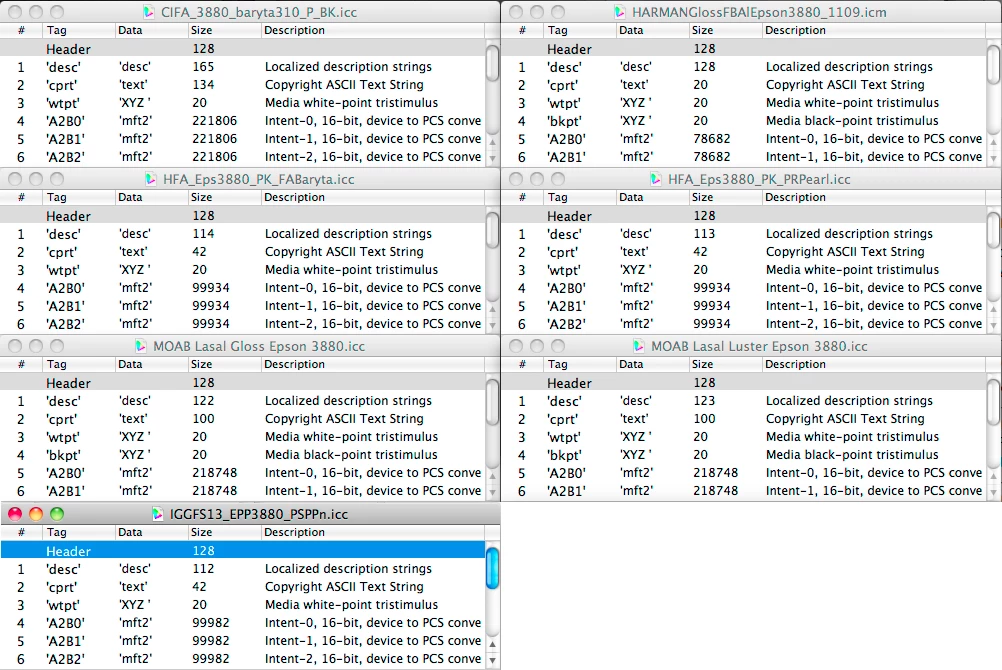The height and width of the screenshot is (670, 1002).
Task: Select 'desc' row sized 123 in MOAB Luster
Action: tap(744, 400)
